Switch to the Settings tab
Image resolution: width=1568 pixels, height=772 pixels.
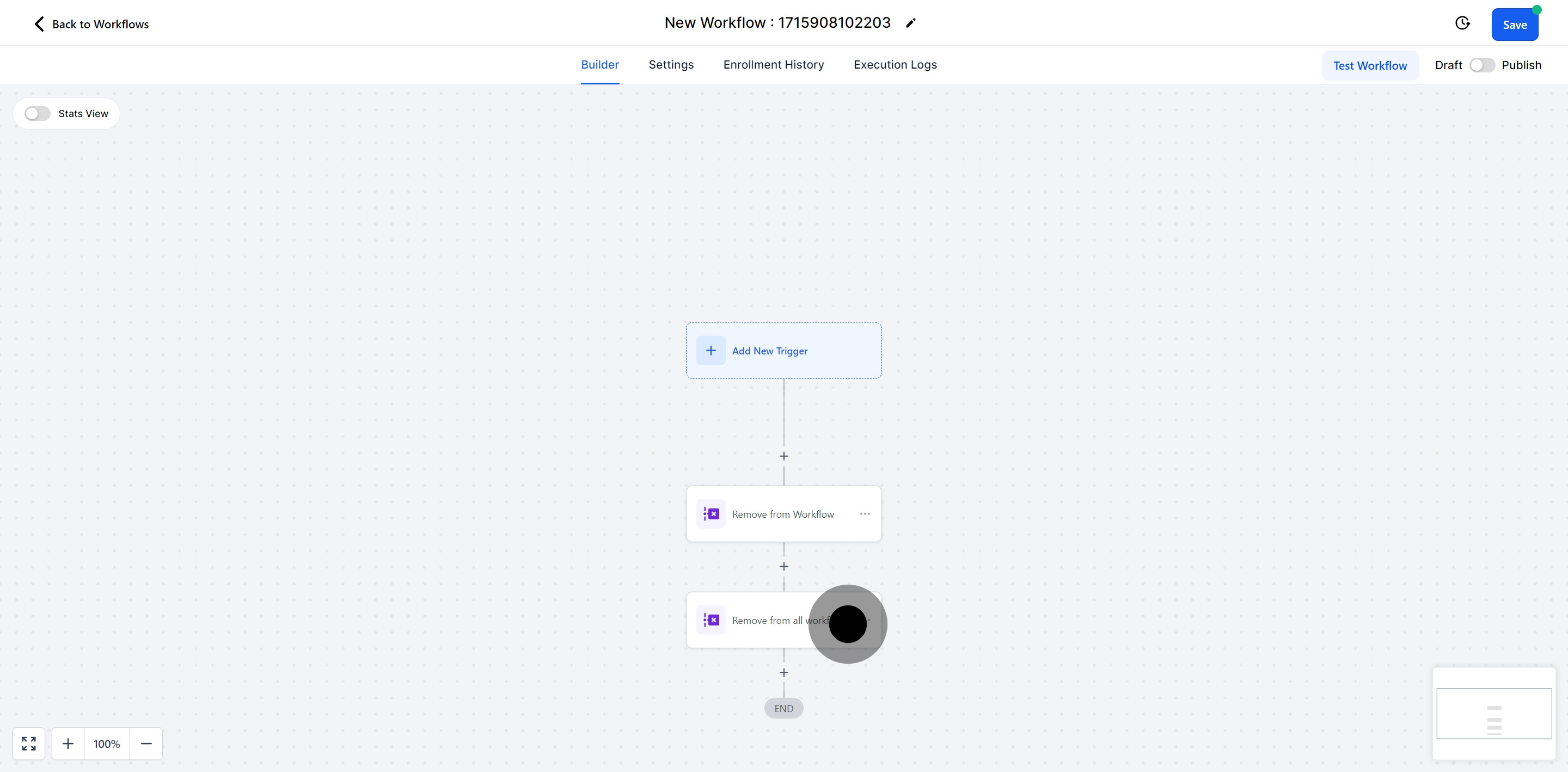click(671, 65)
